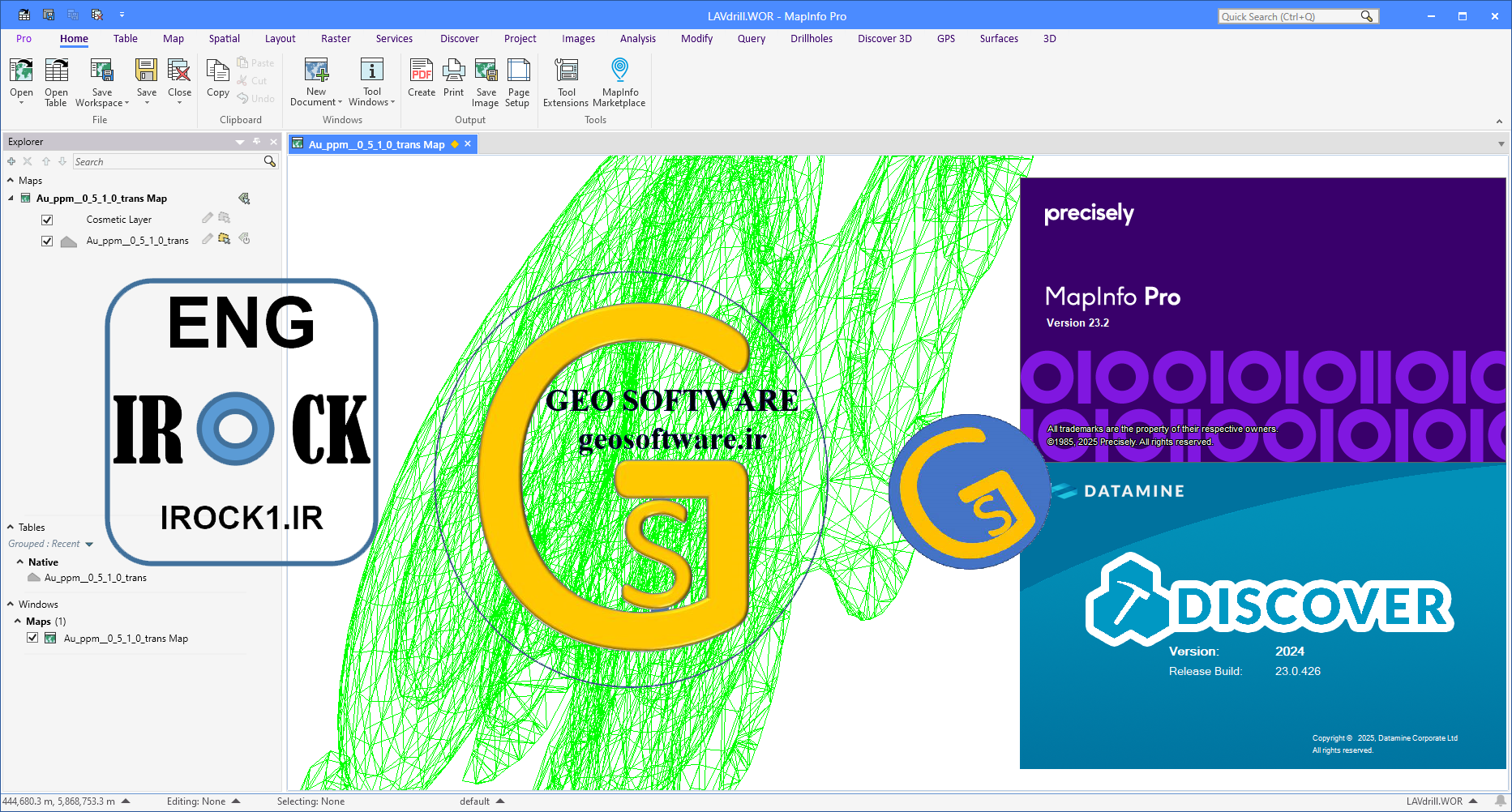Collapse the Maps section in Explorer
1512x812 pixels.
[x=11, y=180]
